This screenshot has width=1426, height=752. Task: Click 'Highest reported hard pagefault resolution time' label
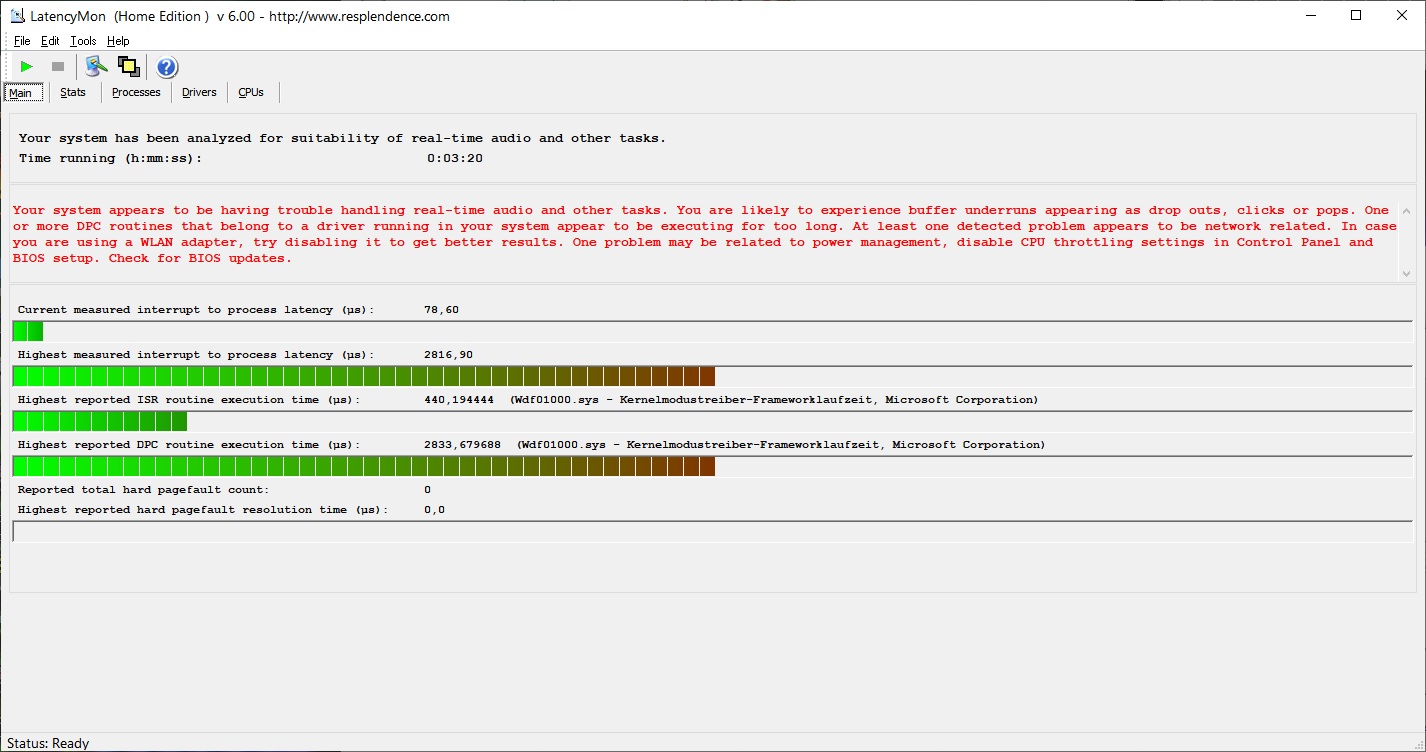pyautogui.click(x=203, y=510)
